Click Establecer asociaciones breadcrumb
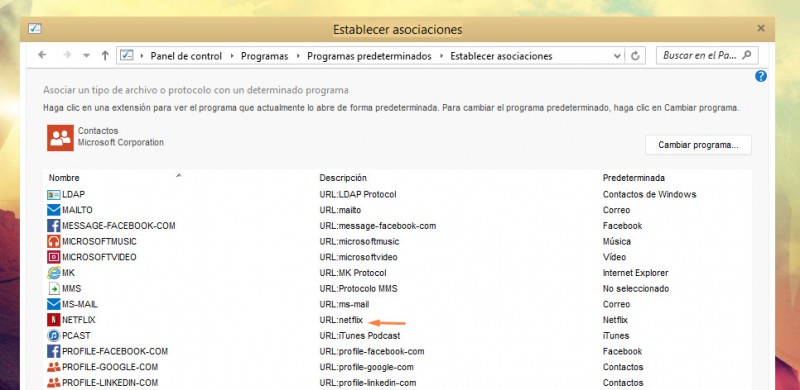The height and width of the screenshot is (390, 800). point(501,56)
